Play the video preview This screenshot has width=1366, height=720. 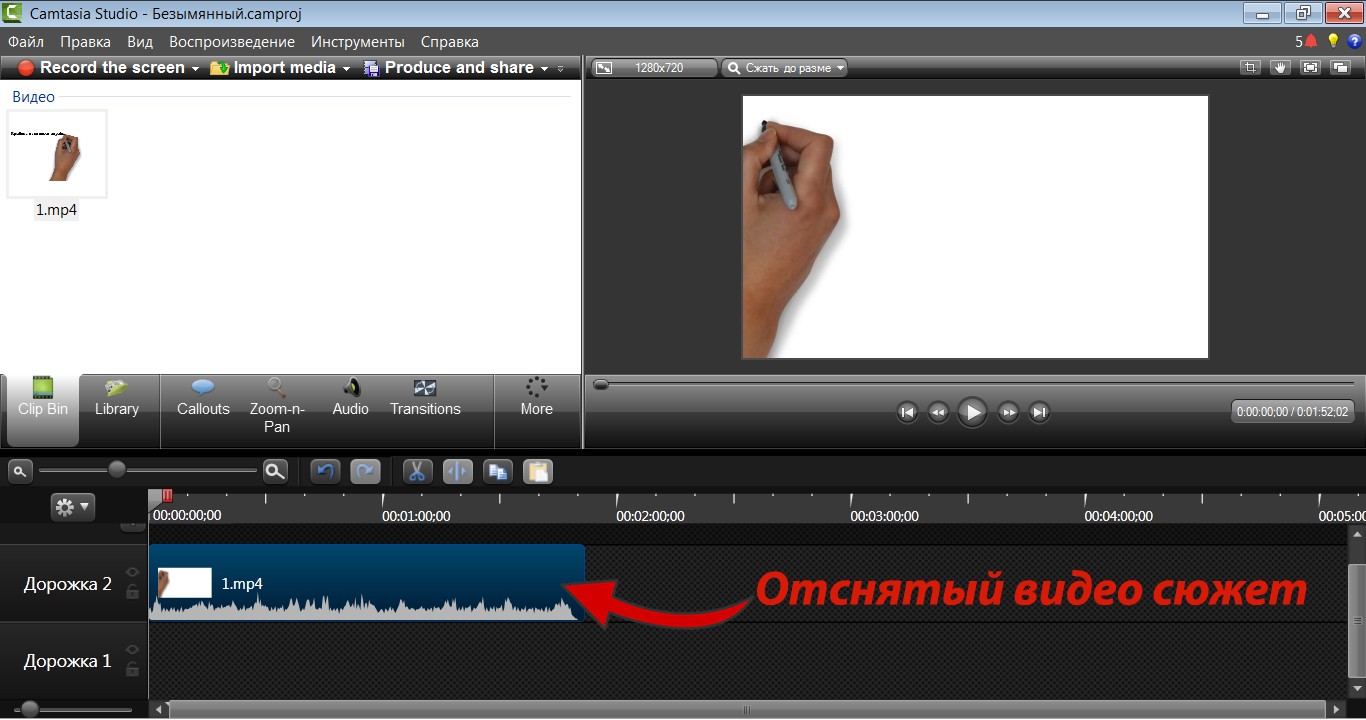point(972,412)
